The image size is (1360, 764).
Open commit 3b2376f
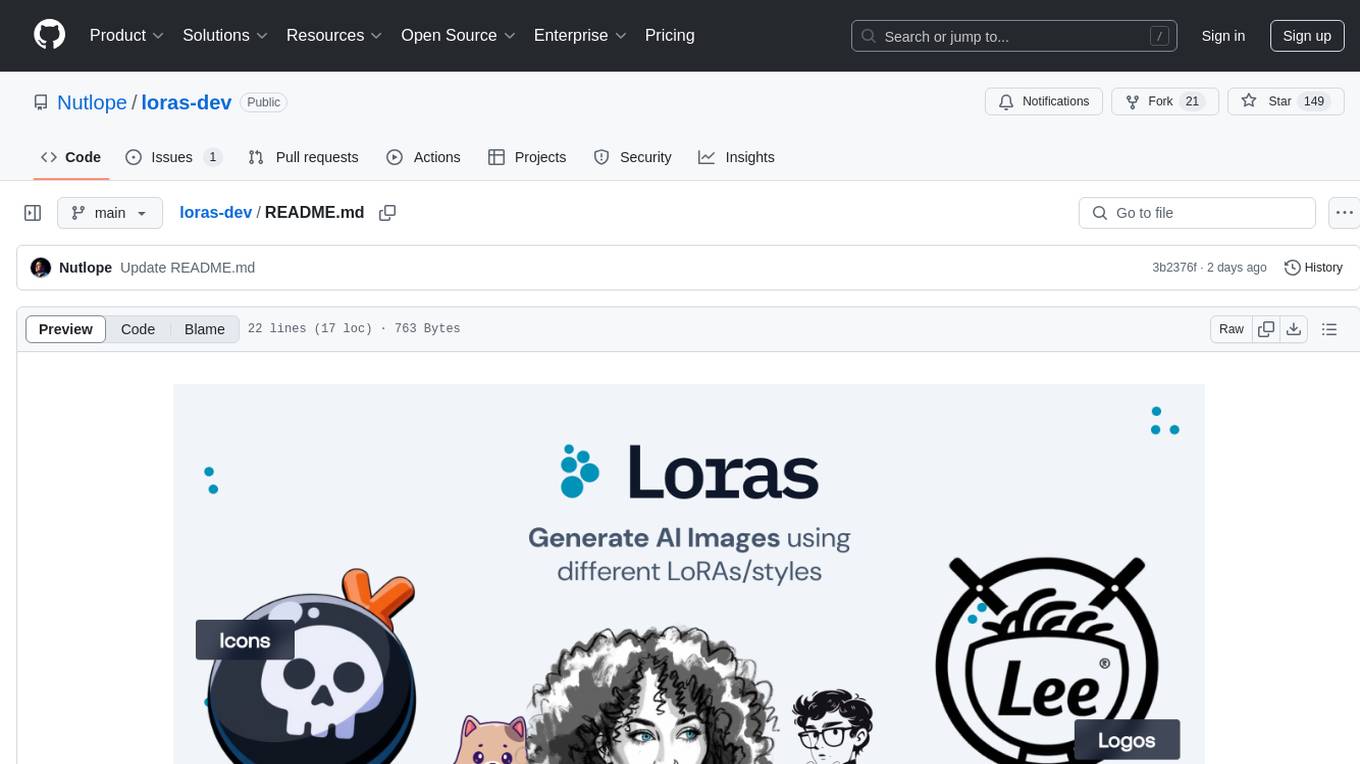[x=1174, y=268]
